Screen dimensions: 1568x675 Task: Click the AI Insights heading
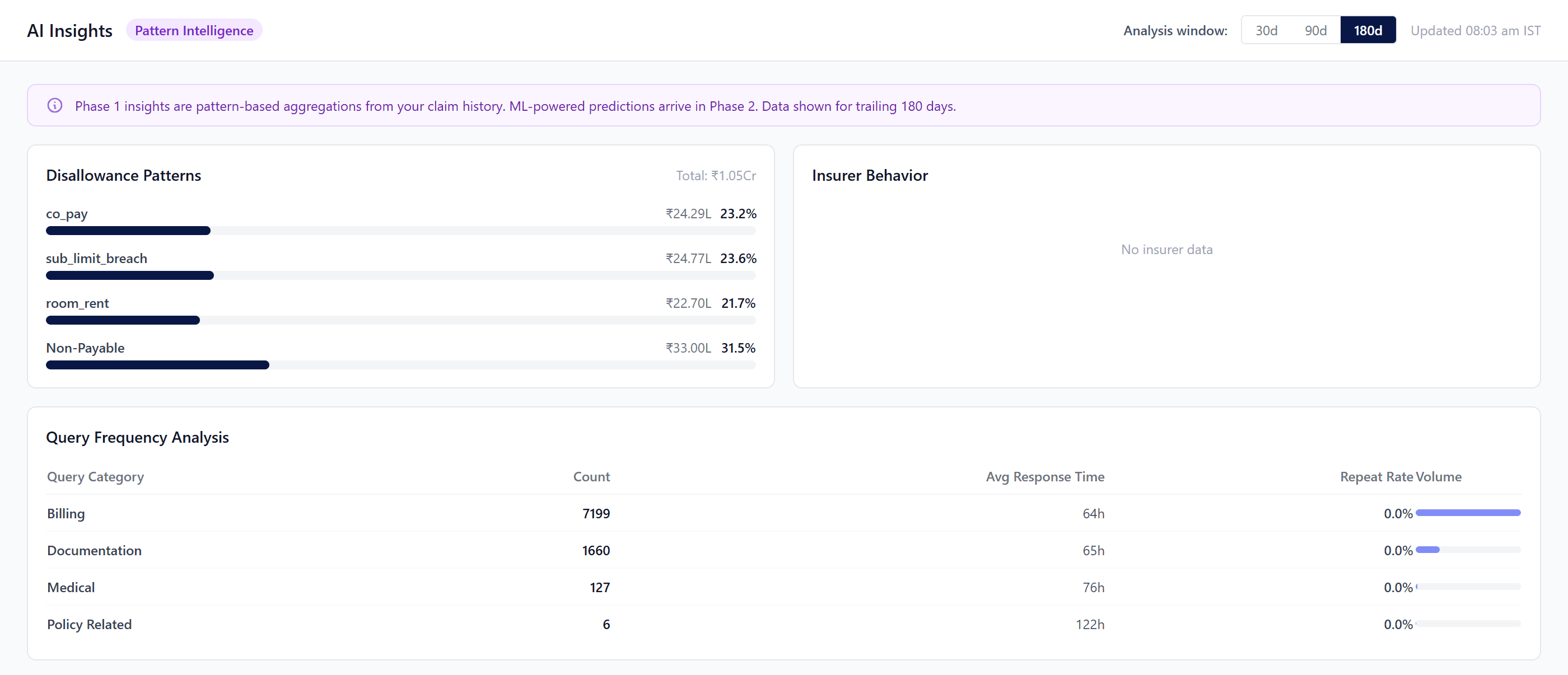click(x=70, y=30)
